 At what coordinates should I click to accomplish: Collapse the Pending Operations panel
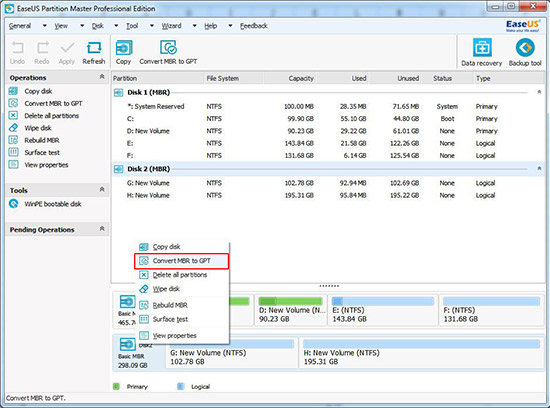pyautogui.click(x=102, y=229)
